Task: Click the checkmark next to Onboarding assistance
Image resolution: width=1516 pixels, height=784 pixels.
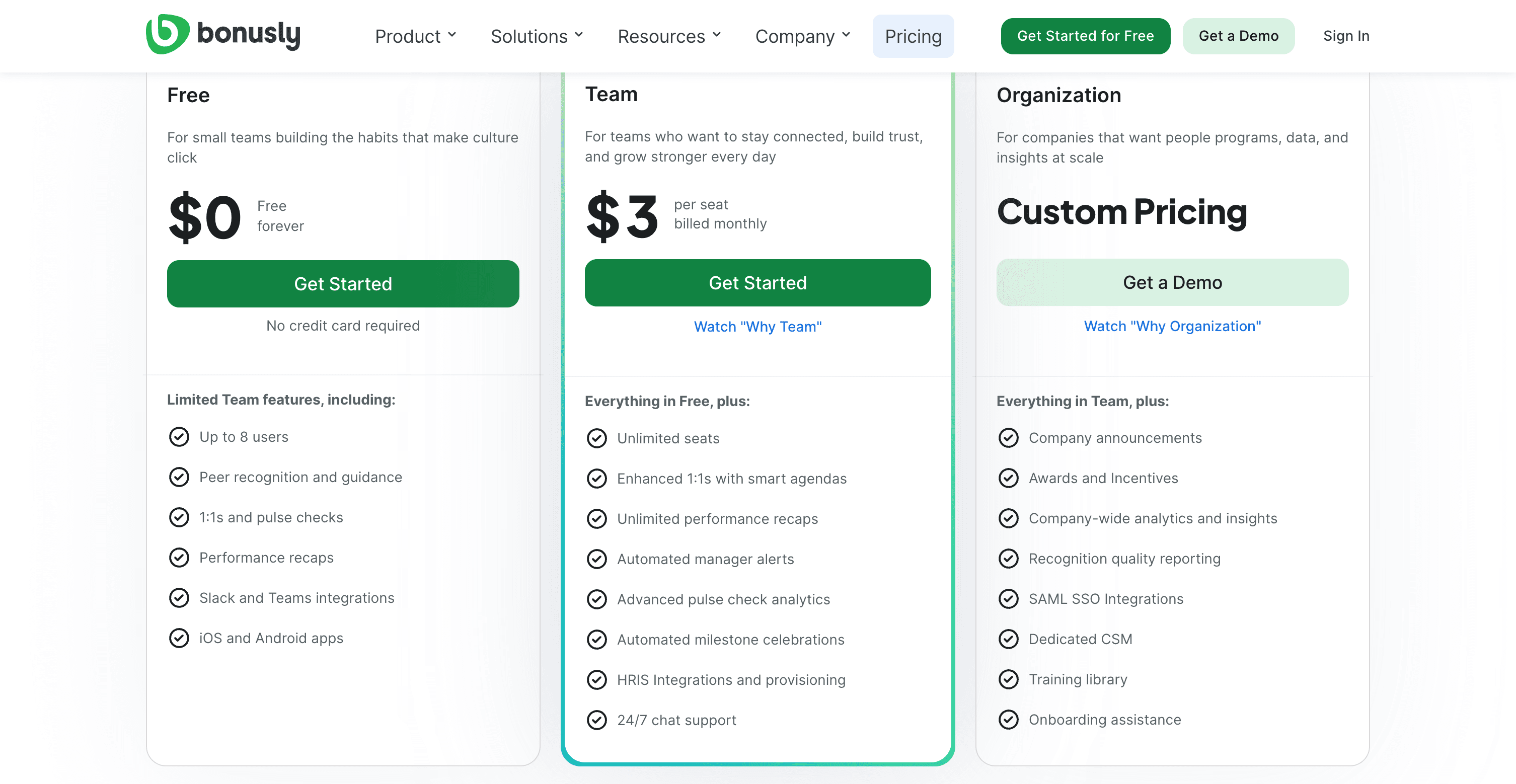Action: click(1009, 719)
